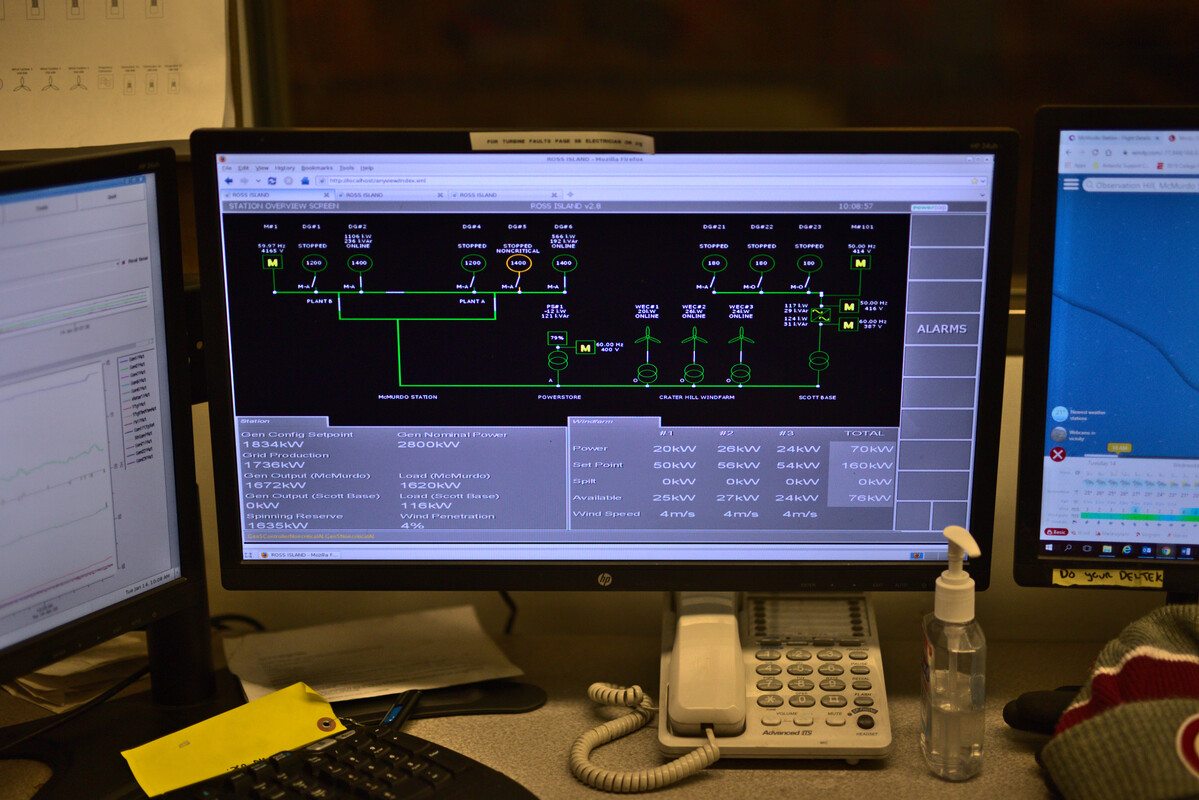Click the Gen Nominal Power 2800kW value
Viewport: 1199px width, 800px height.
[428, 444]
